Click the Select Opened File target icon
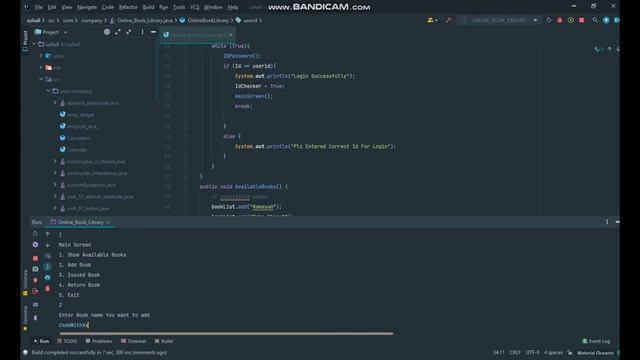 click(x=107, y=32)
